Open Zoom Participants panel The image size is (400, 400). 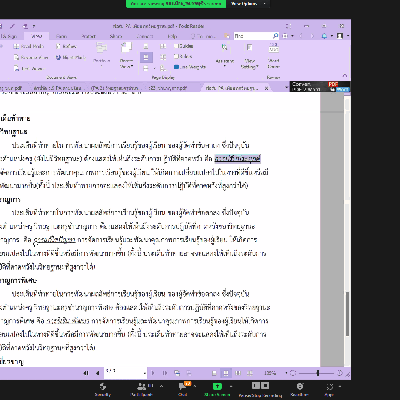(142, 389)
